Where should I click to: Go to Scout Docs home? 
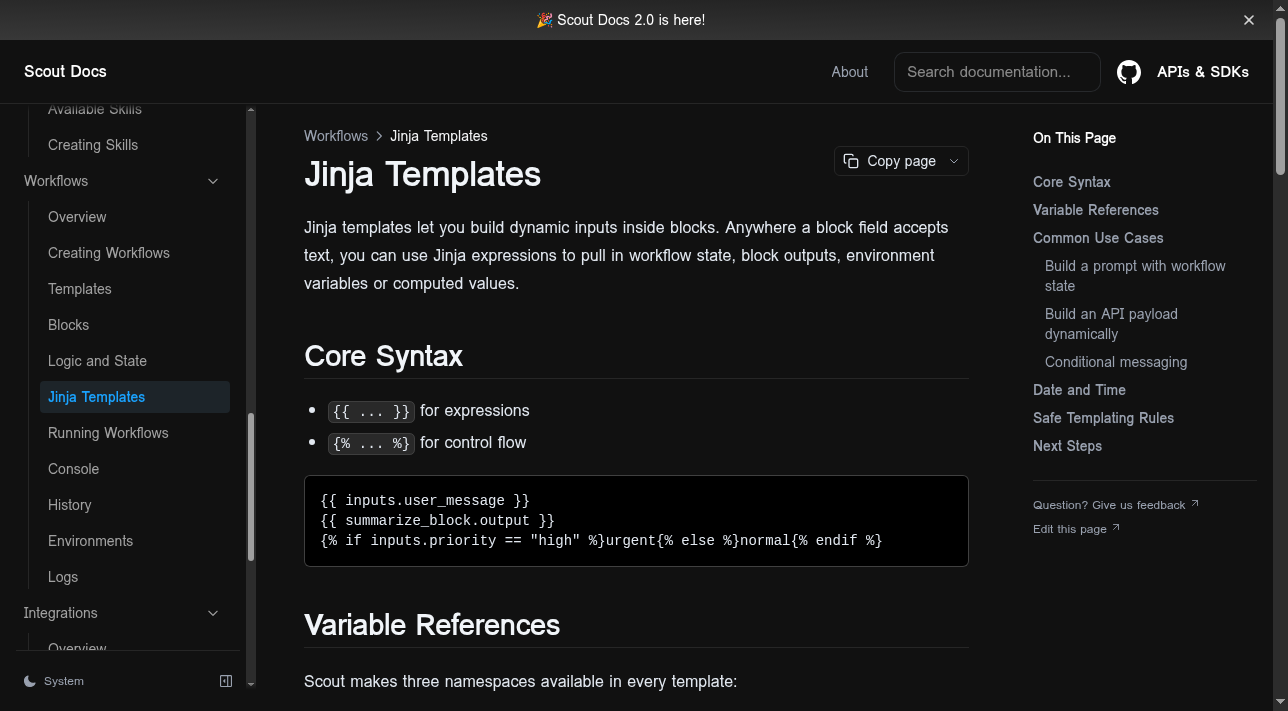tap(65, 72)
